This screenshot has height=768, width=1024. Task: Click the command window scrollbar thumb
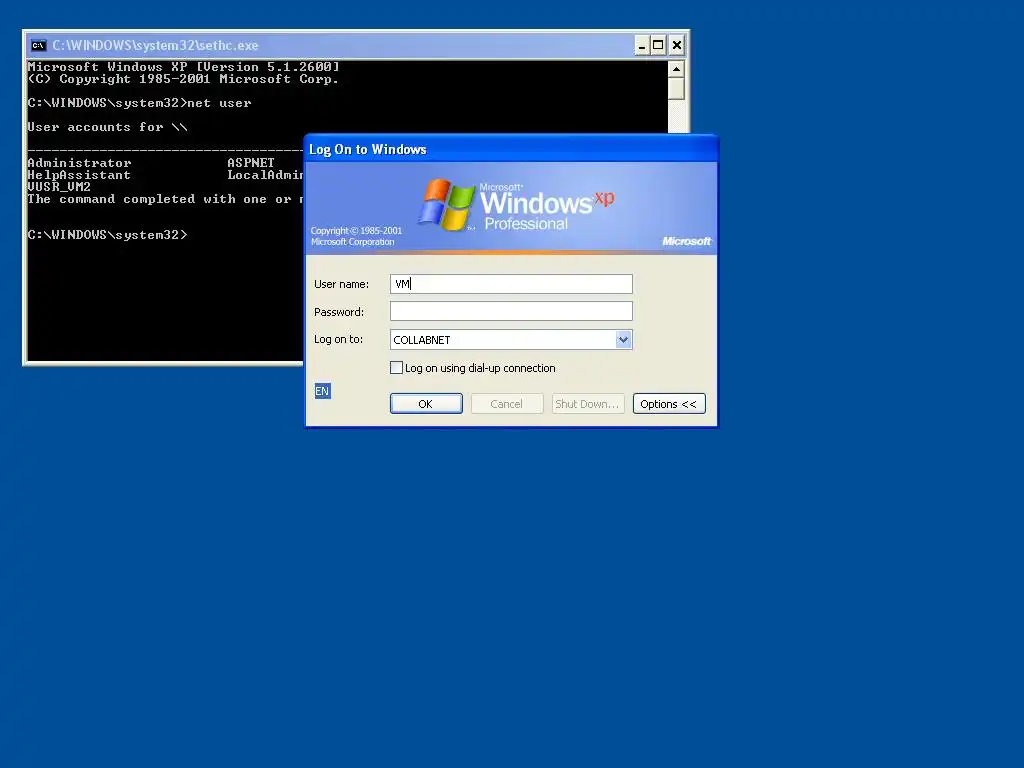pyautogui.click(x=677, y=88)
